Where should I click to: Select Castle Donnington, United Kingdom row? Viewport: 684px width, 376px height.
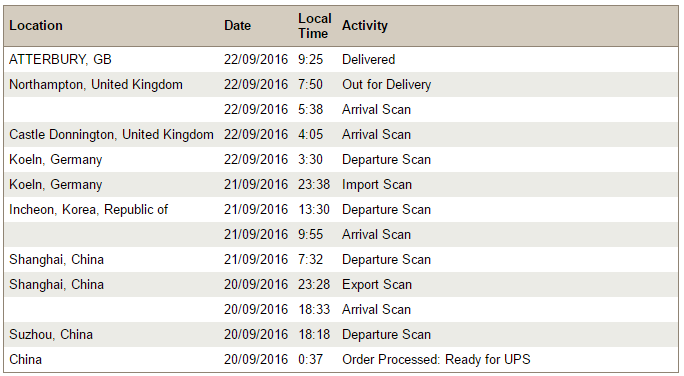(341, 134)
